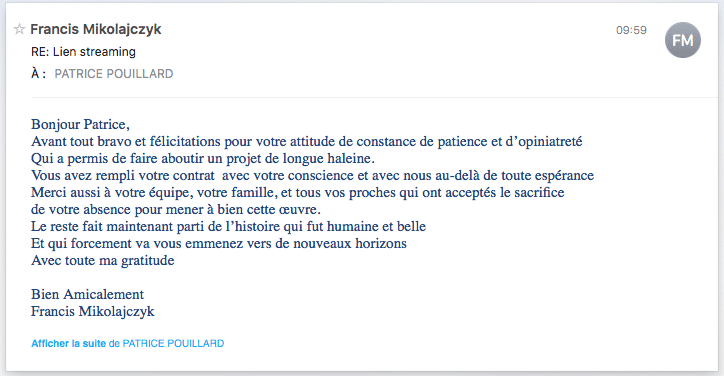Click recipient PATRICE POUILLARD in the À field
The height and width of the screenshot is (376, 724).
click(114, 74)
